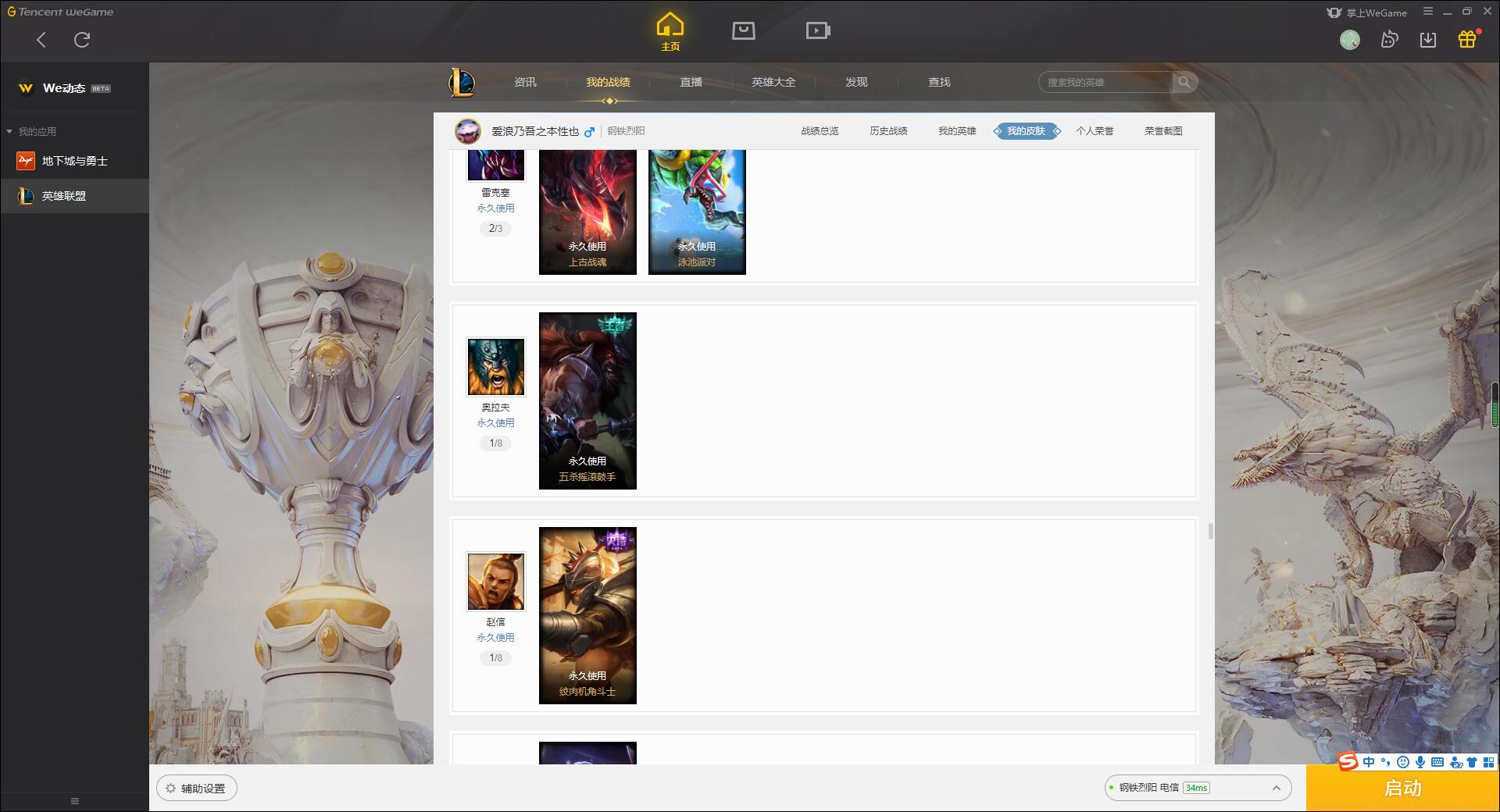Open the gift box rewards icon
The width and height of the screenshot is (1500, 812).
point(1467,39)
